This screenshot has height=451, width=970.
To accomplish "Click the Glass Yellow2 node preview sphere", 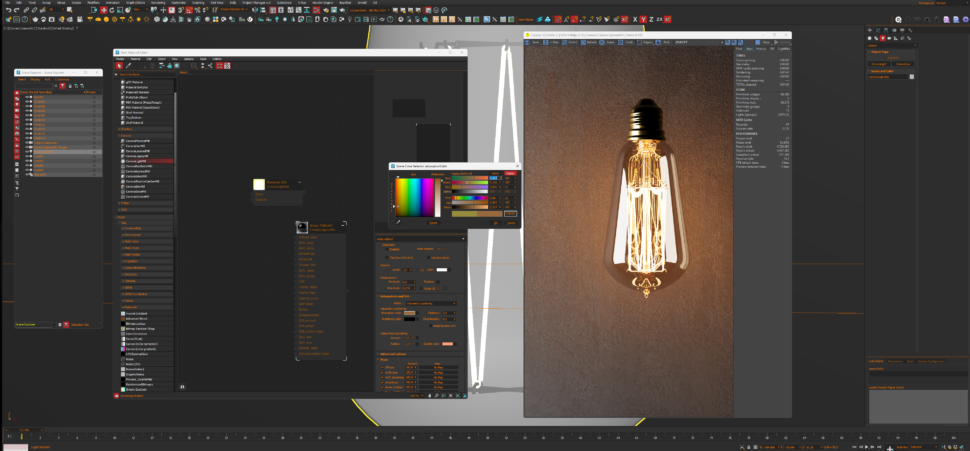I will [x=302, y=227].
